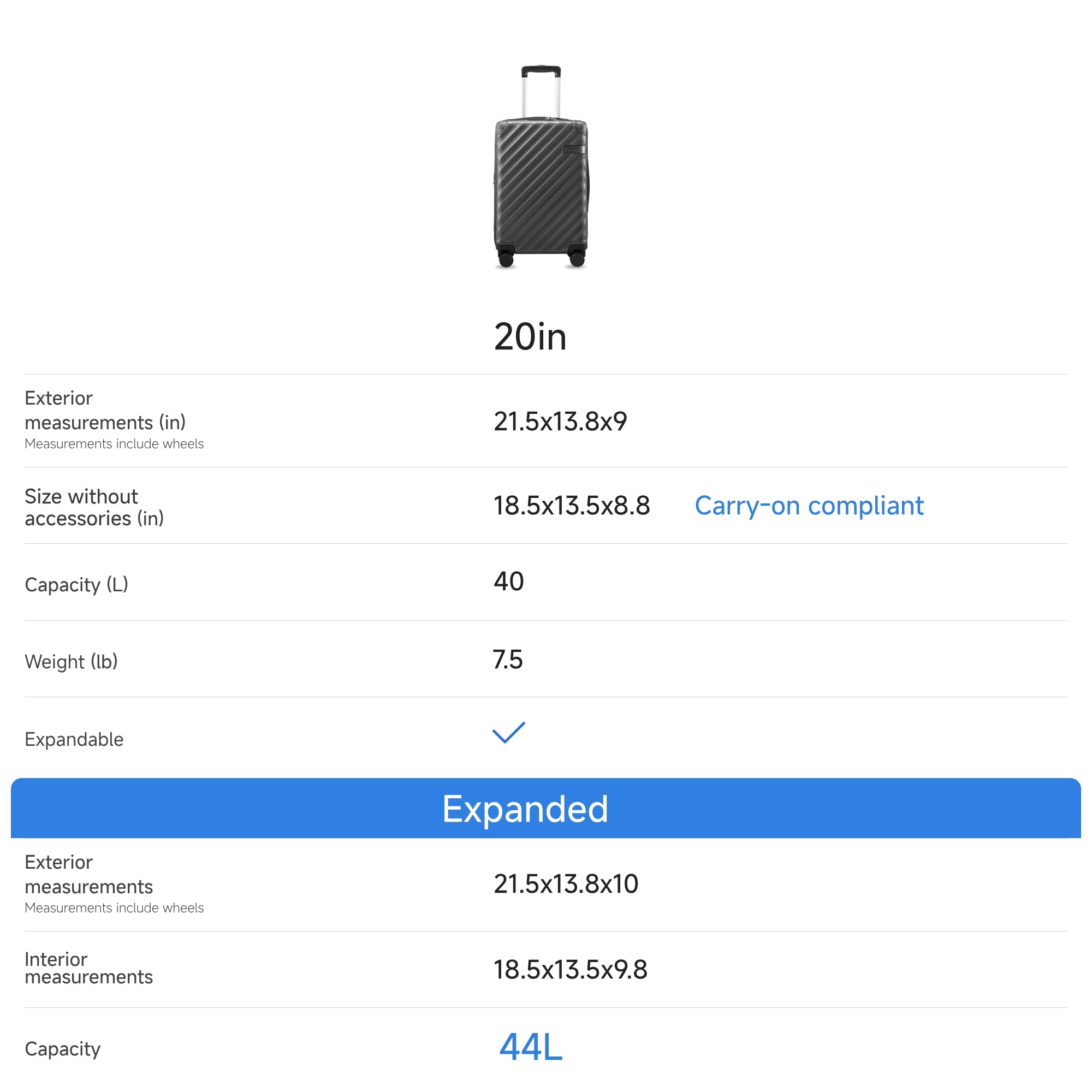1092x1092 pixels.
Task: Click the 7.5 weight value
Action: point(507,659)
